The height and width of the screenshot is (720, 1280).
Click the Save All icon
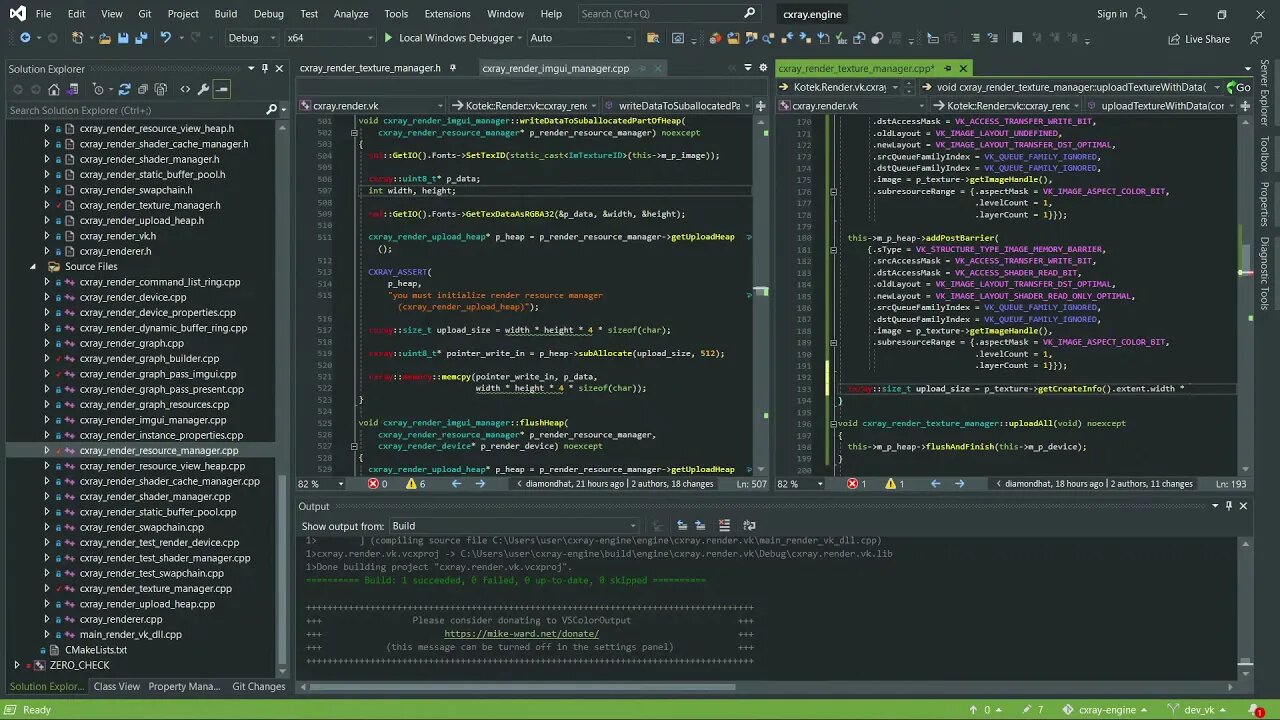(x=141, y=38)
